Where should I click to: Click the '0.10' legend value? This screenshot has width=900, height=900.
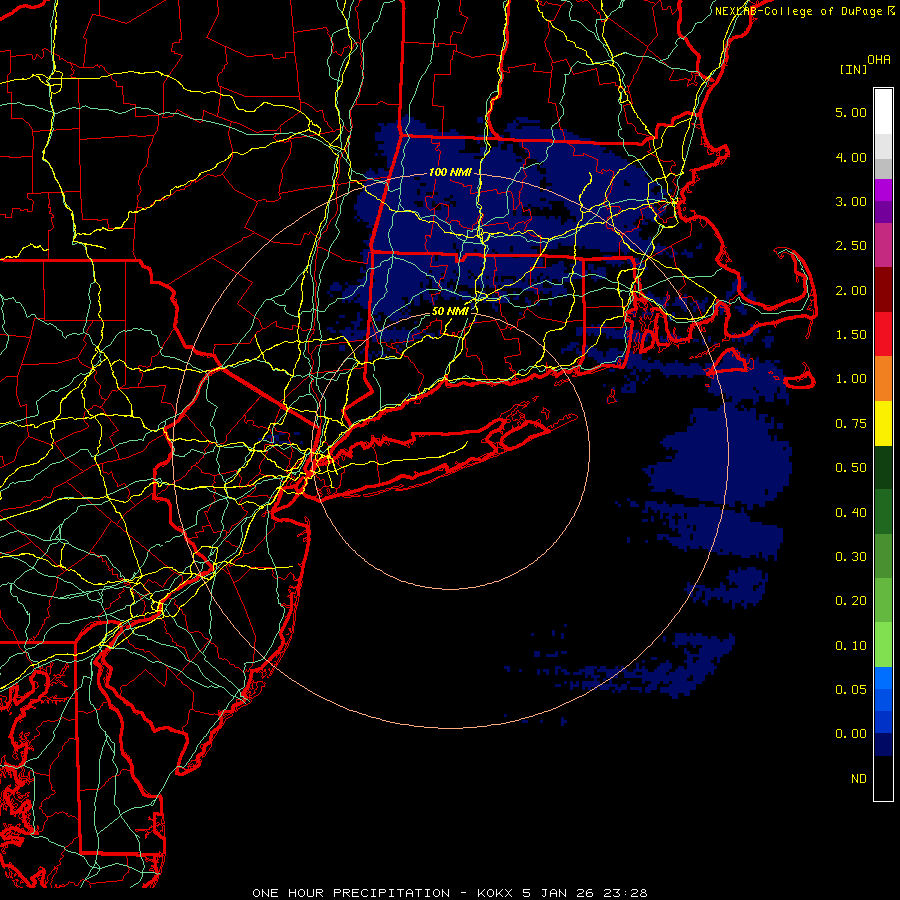tap(851, 646)
